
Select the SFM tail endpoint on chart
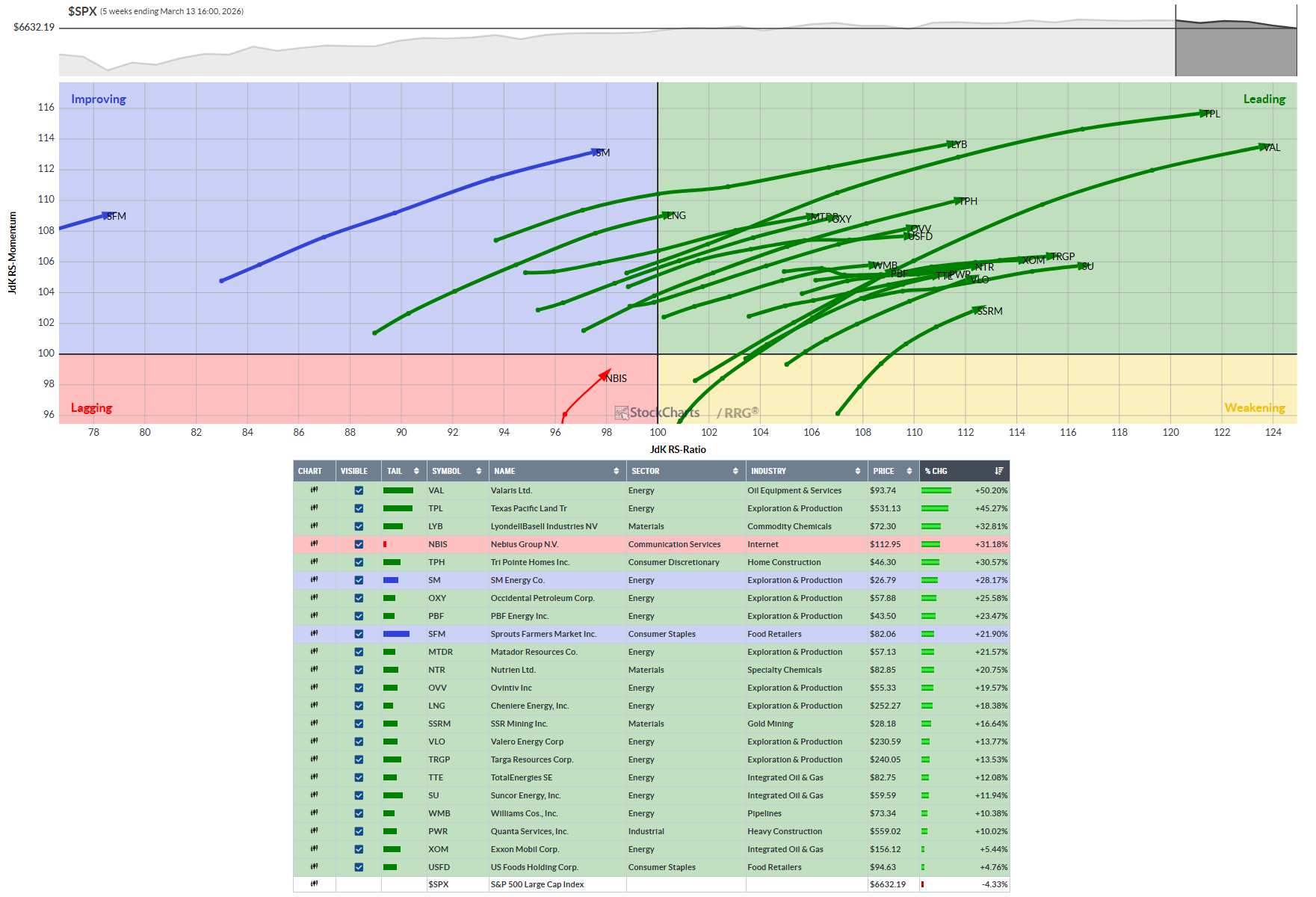[108, 216]
